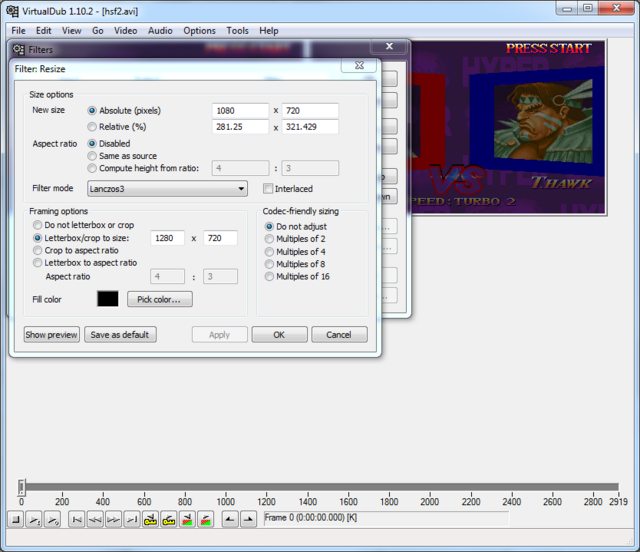
Task: Go to next keyframe
Action: (169, 519)
